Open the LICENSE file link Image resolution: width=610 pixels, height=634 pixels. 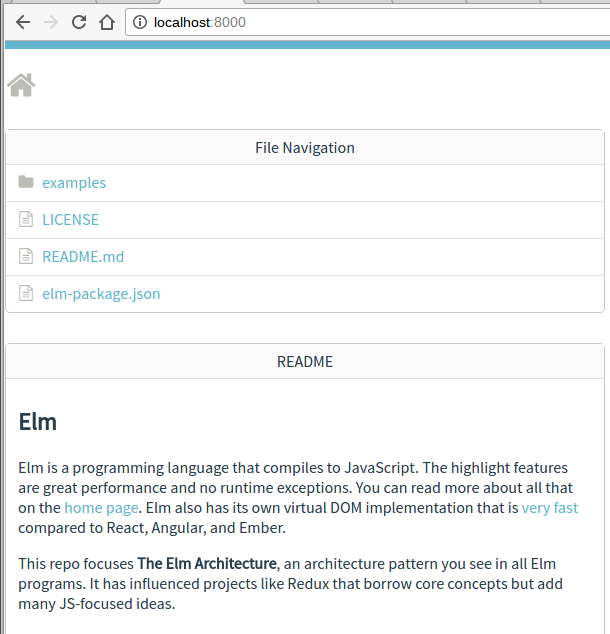(70, 220)
